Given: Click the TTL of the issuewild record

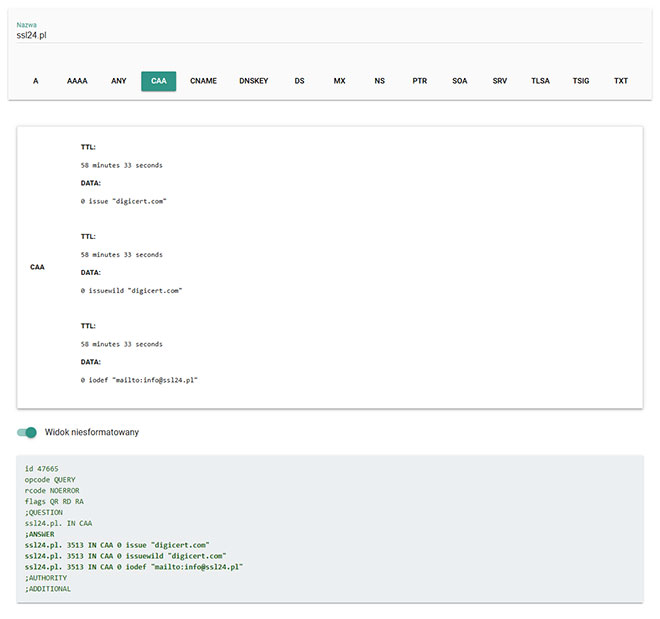Looking at the screenshot, I should point(122,255).
